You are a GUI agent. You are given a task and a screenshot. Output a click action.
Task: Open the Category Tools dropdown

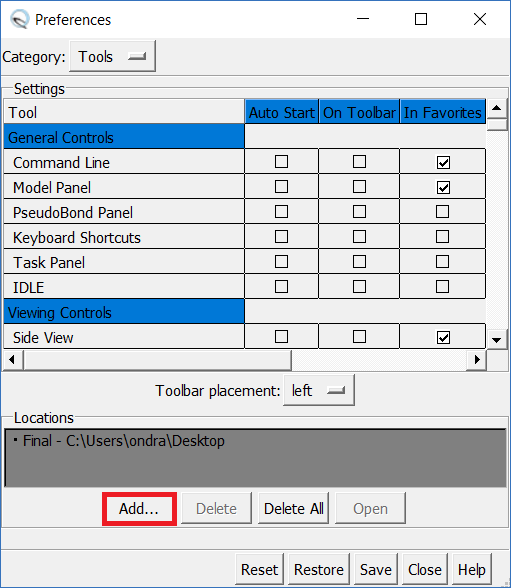[112, 57]
